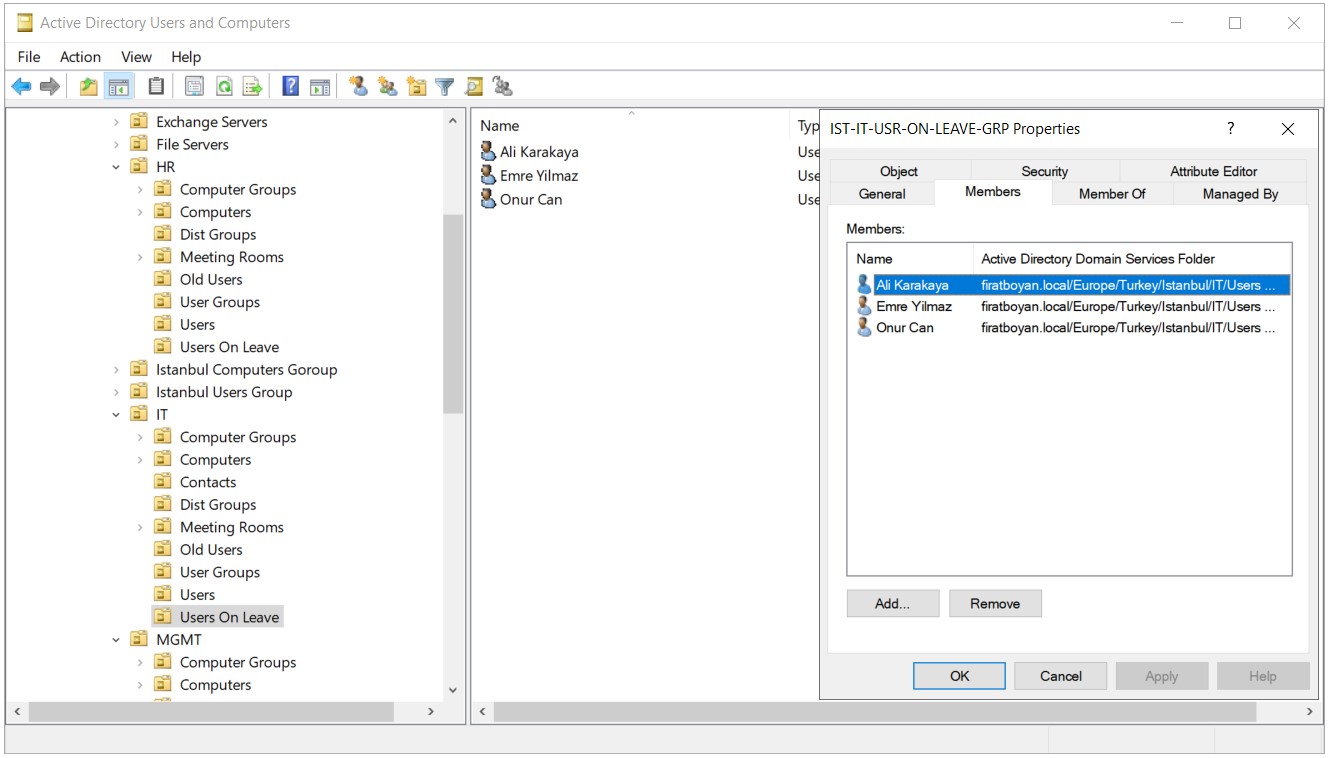The image size is (1329, 758).
Task: Click the Find objects magnifier icon
Action: 474,87
